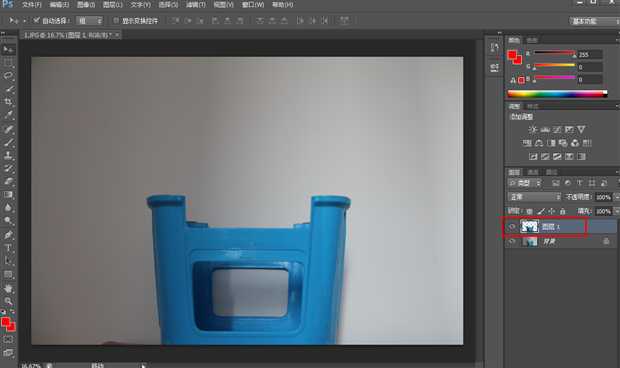Open the Filter menu
This screenshot has height=368, width=620.
196,5
